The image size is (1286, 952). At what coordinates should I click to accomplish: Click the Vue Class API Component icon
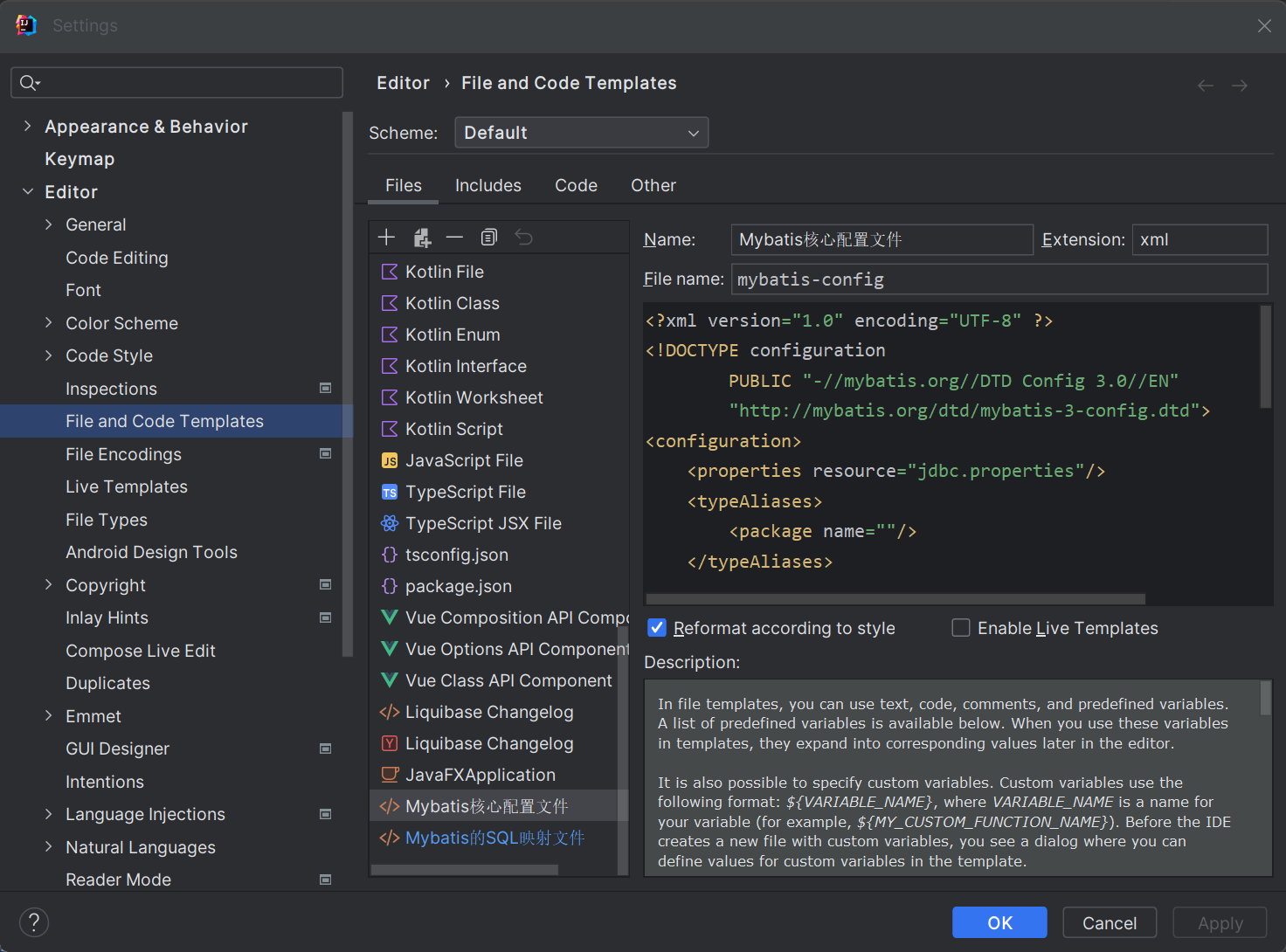click(x=390, y=680)
